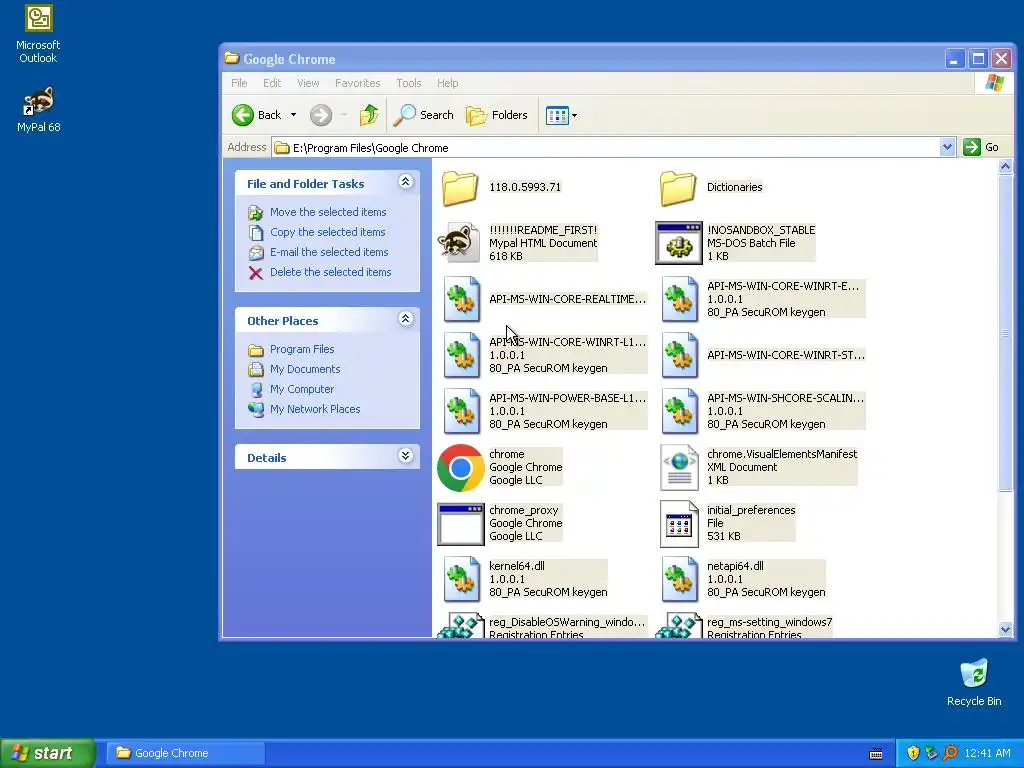
Task: Select the API-MS-WIN-CORE-WINRT-L1 file icon
Action: (462, 355)
